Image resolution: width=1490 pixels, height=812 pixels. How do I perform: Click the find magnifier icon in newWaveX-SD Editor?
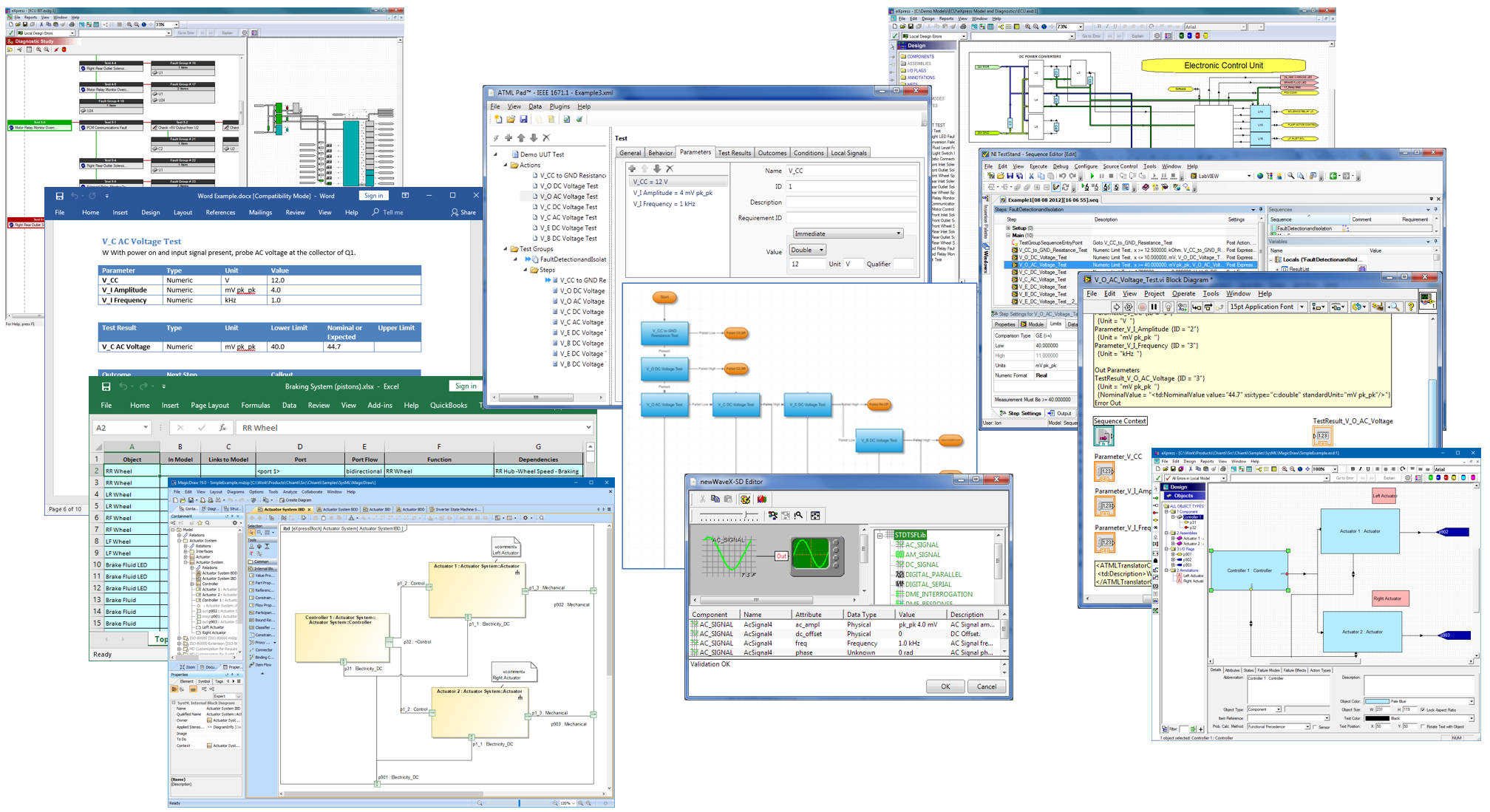(x=799, y=516)
